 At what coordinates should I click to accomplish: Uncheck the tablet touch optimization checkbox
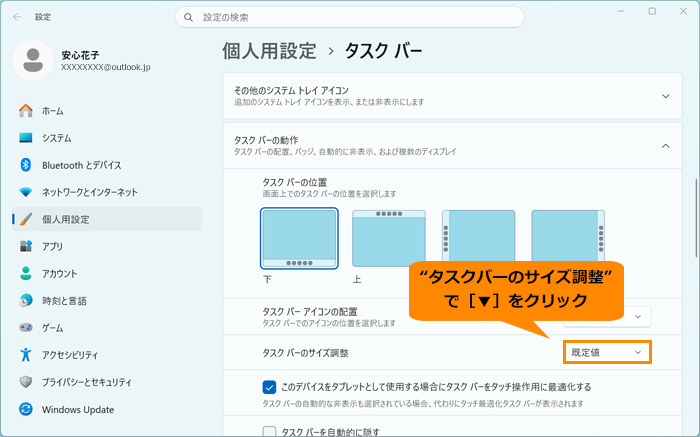click(x=269, y=387)
